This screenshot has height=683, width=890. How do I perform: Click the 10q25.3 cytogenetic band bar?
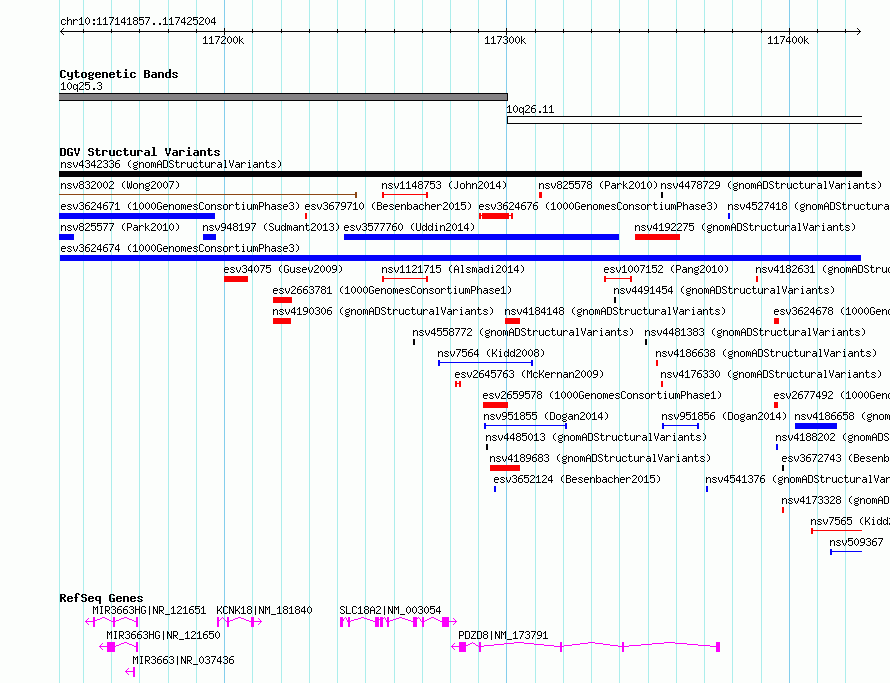click(x=283, y=97)
